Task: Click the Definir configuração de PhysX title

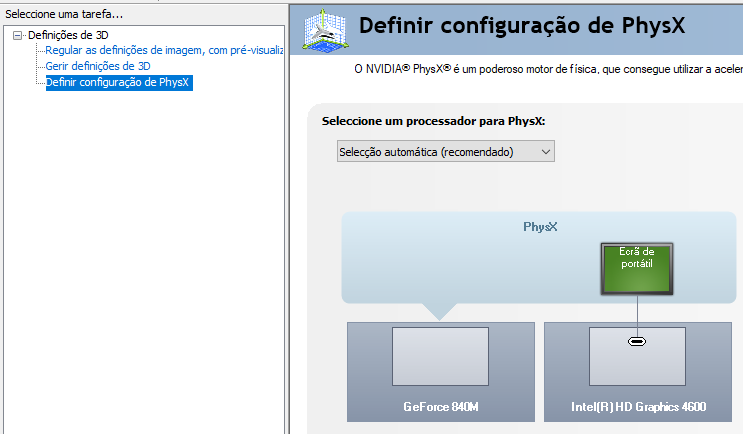Action: point(522,26)
